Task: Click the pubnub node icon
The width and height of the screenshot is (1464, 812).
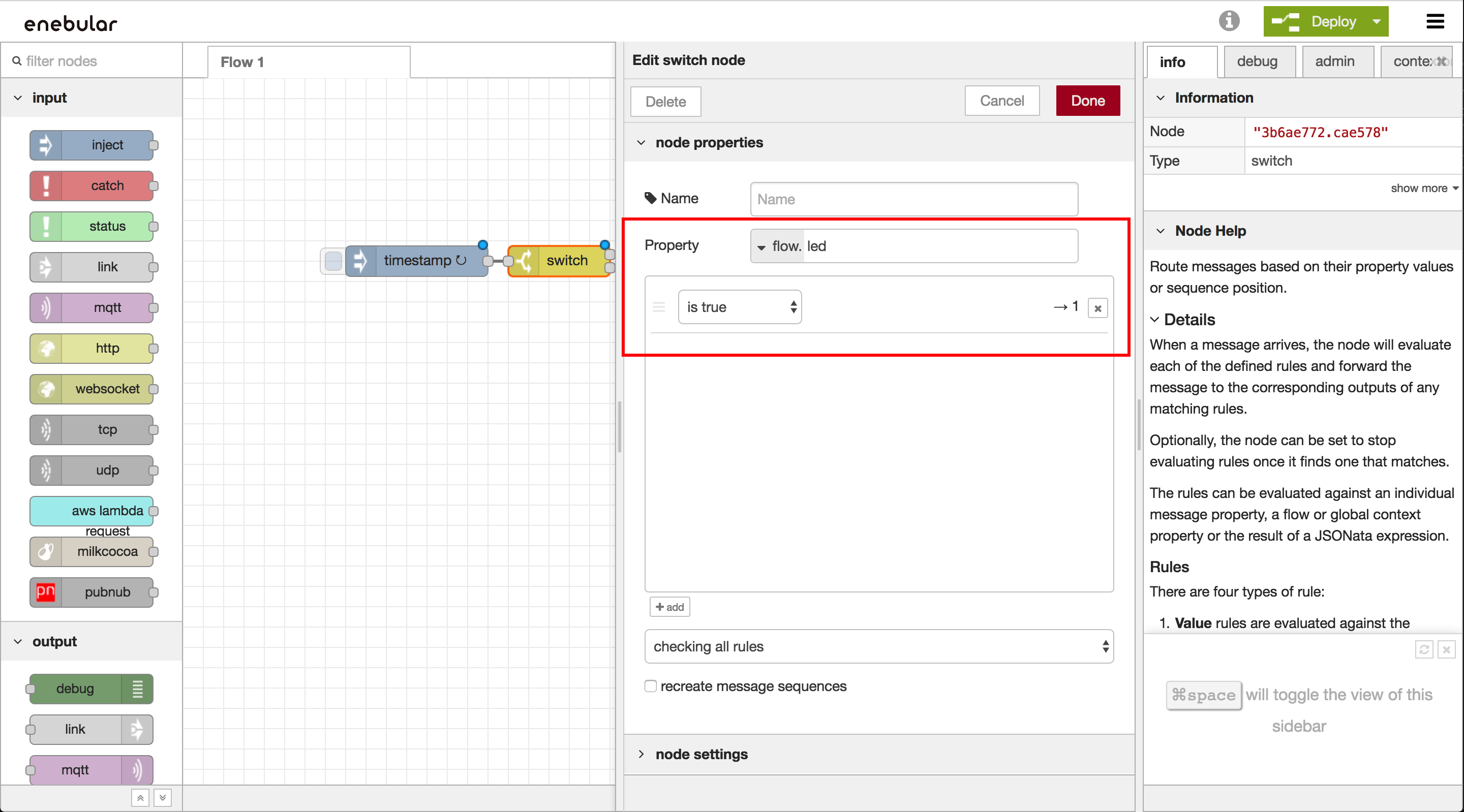Action: pos(45,592)
